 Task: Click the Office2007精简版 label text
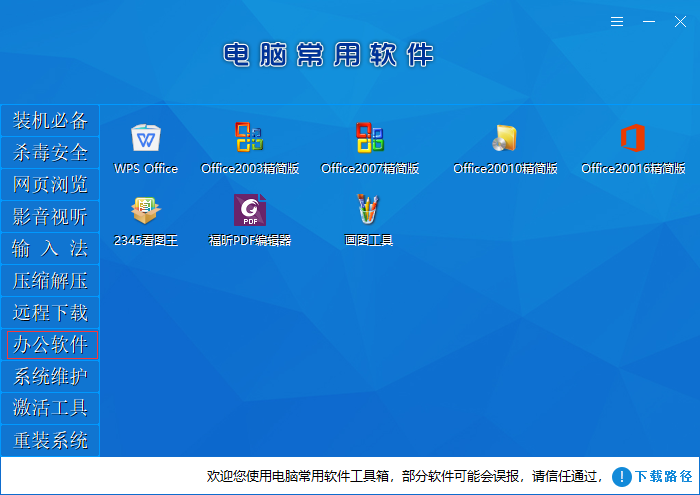[370, 168]
